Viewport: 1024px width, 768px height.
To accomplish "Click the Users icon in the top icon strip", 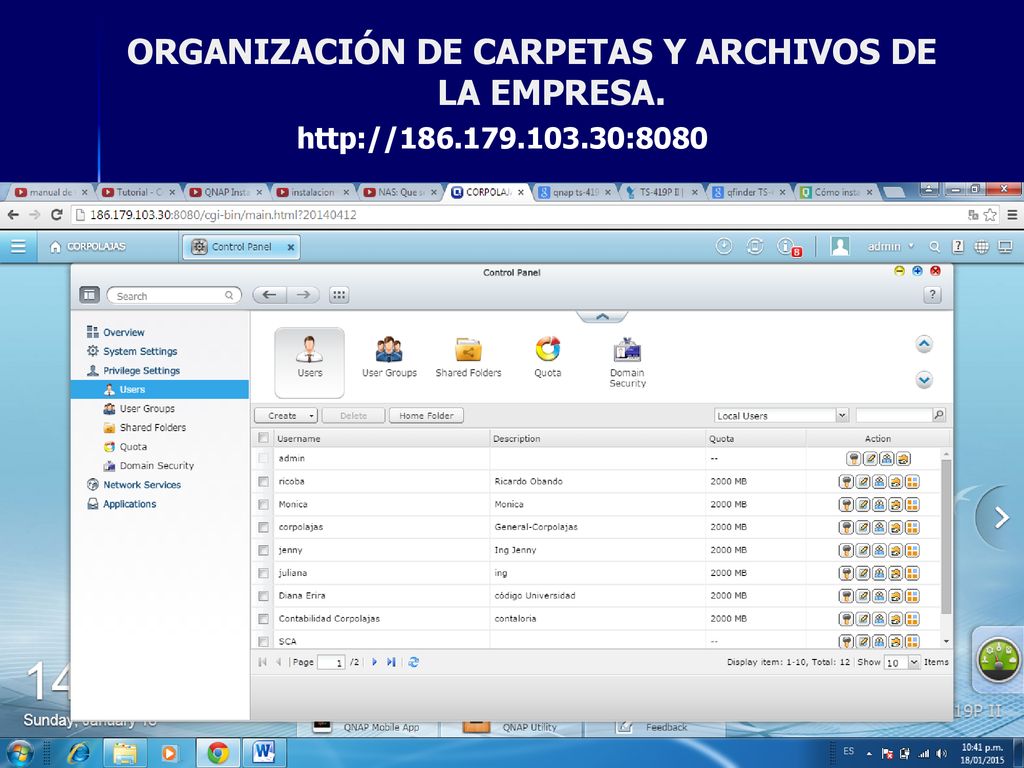I will (x=310, y=362).
